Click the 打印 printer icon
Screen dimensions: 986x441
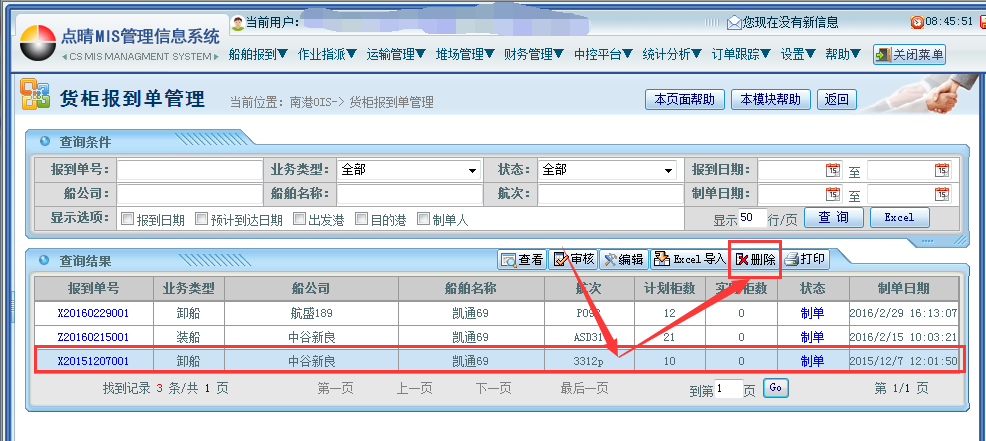(x=805, y=260)
